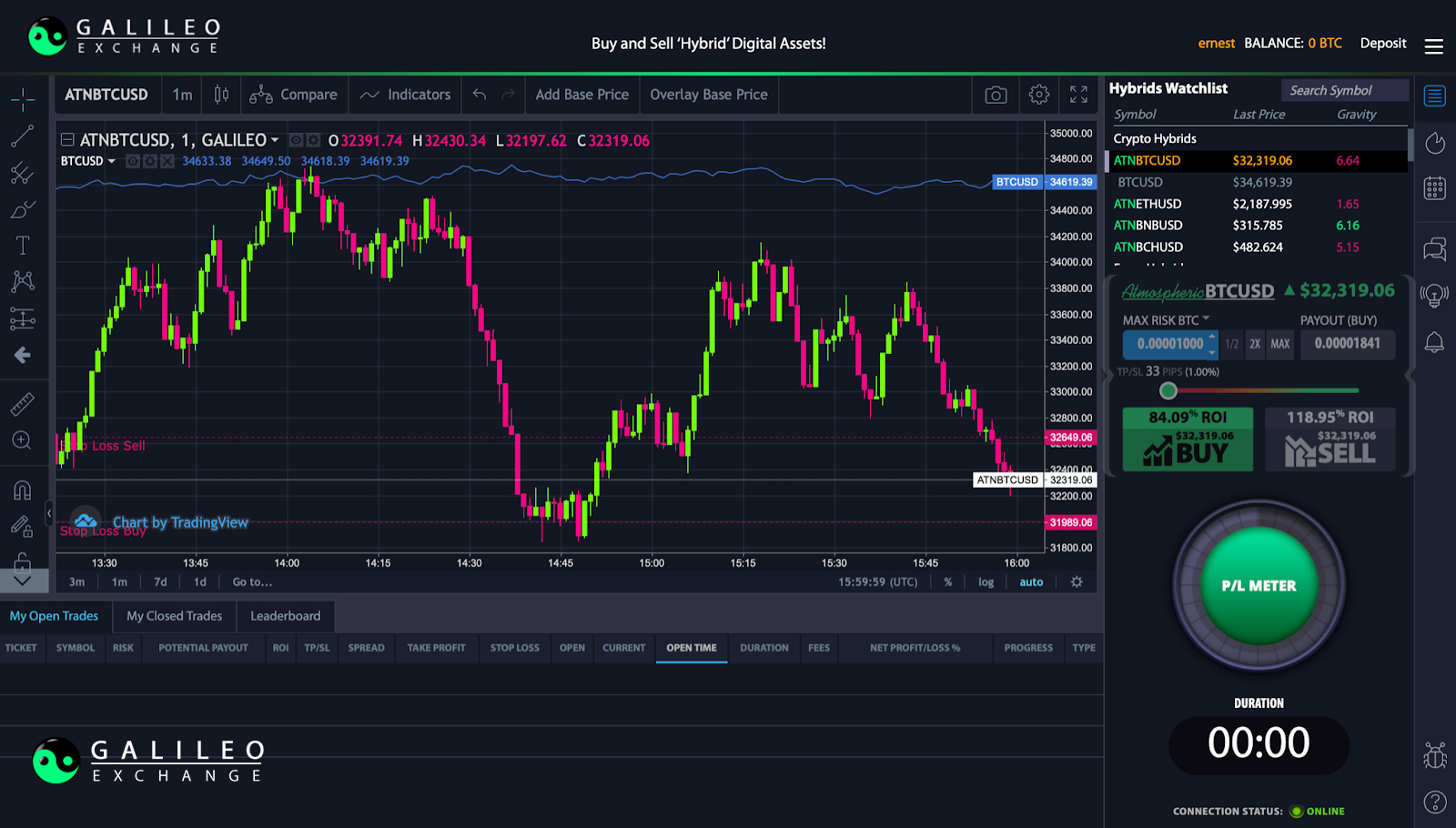Open the 1m interval dropdown
The height and width of the screenshot is (828, 1456).
(182, 95)
